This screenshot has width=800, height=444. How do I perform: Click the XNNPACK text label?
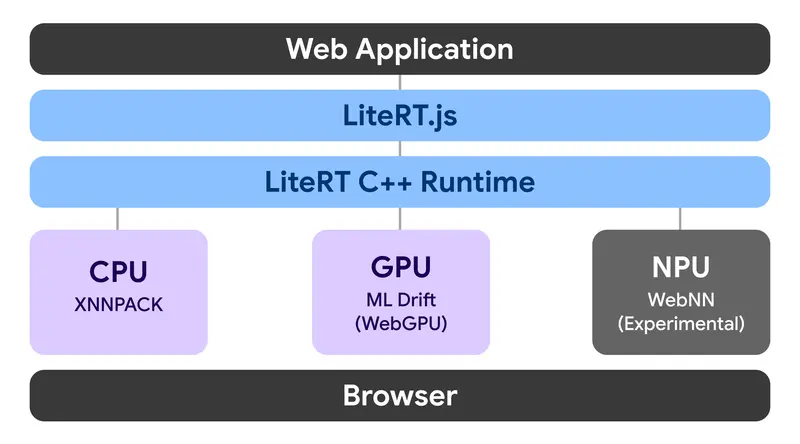pyautogui.click(x=118, y=305)
